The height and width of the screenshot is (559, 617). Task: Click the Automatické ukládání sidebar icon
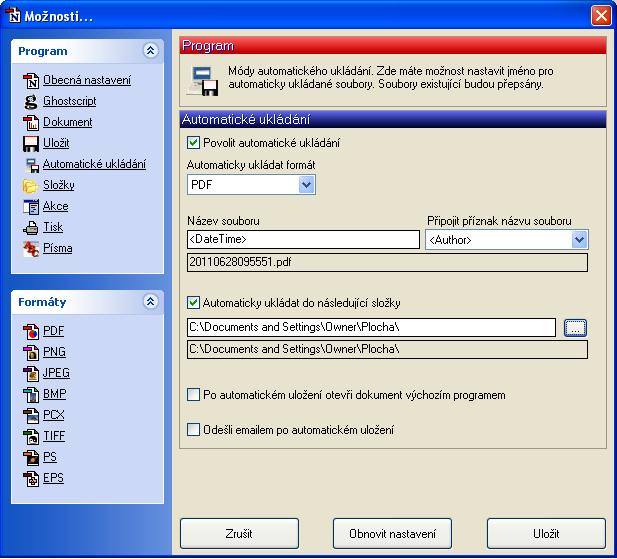point(32,165)
